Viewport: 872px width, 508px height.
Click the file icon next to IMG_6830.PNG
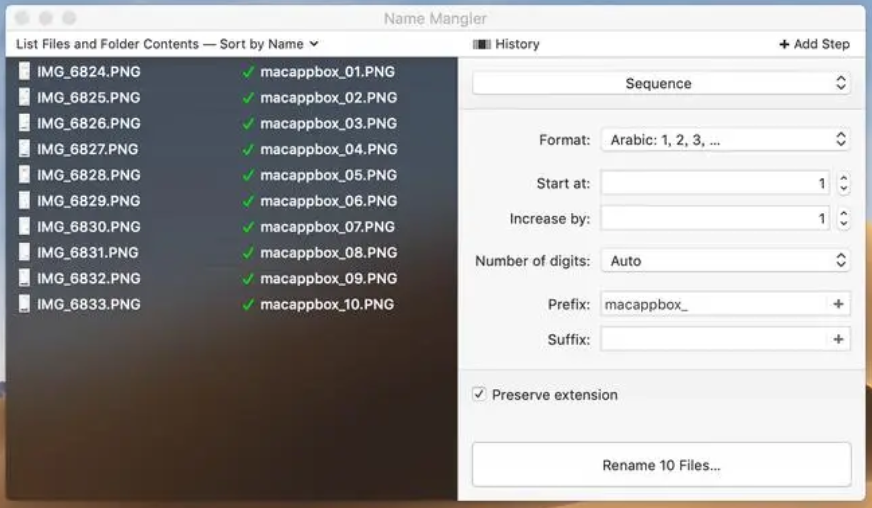24,226
